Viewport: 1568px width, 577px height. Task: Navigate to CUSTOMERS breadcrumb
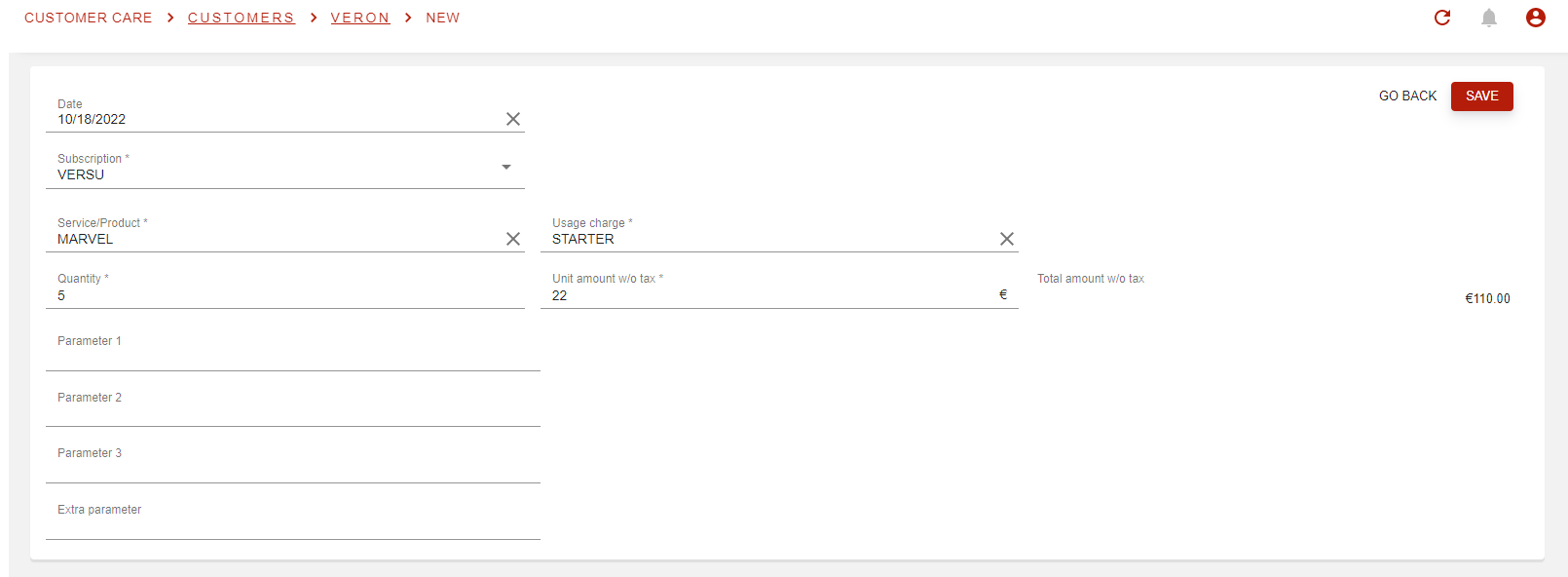click(x=242, y=18)
